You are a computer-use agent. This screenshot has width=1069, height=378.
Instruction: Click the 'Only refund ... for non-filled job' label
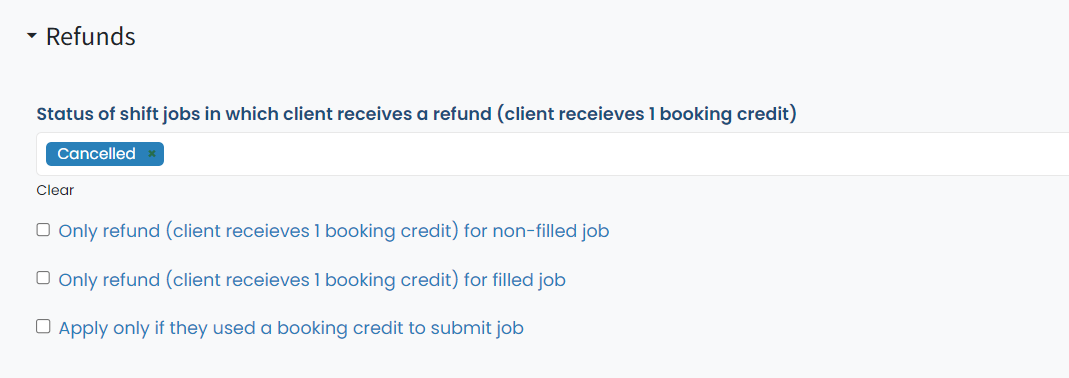(333, 231)
